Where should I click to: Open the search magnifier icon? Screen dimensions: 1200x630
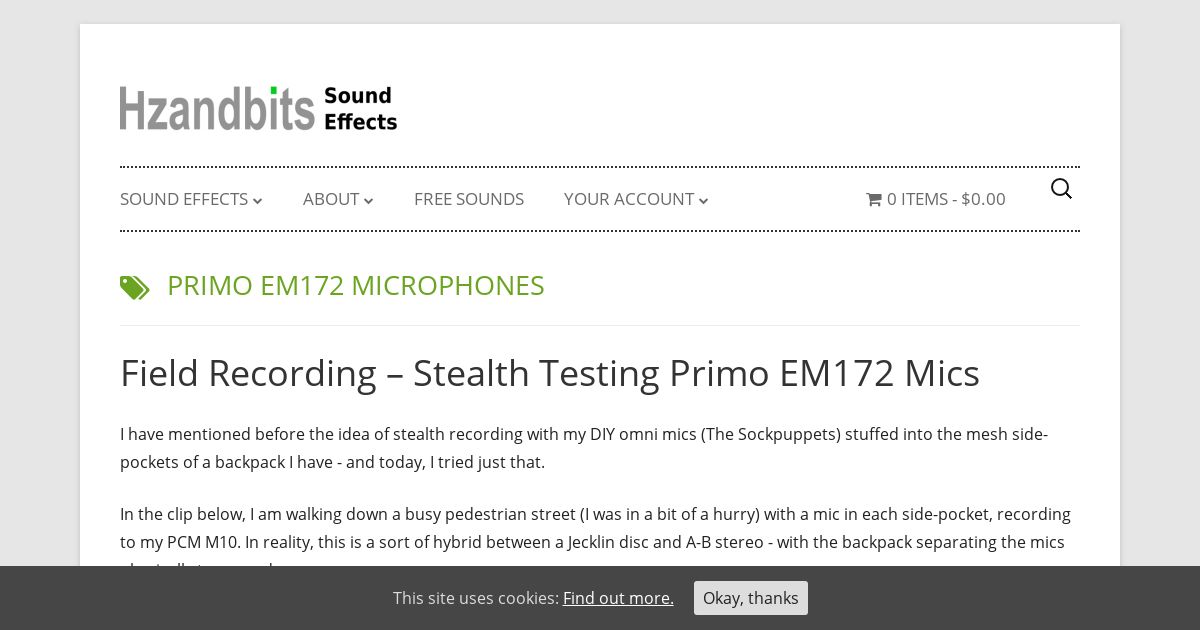click(x=1061, y=189)
